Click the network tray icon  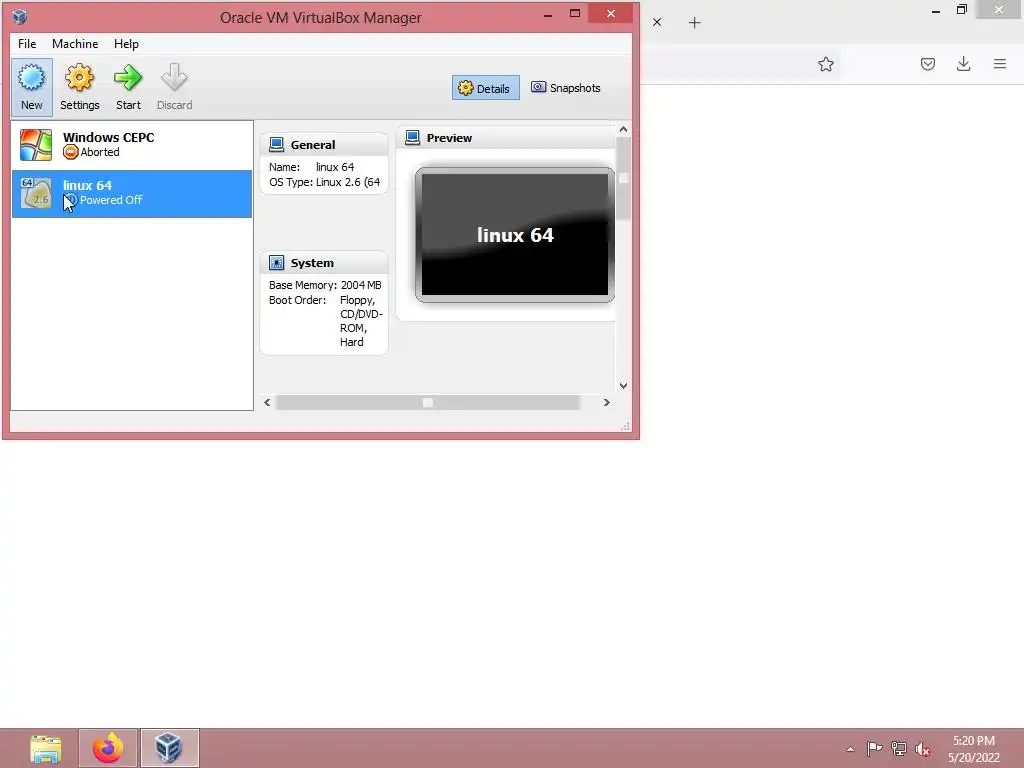(x=899, y=749)
